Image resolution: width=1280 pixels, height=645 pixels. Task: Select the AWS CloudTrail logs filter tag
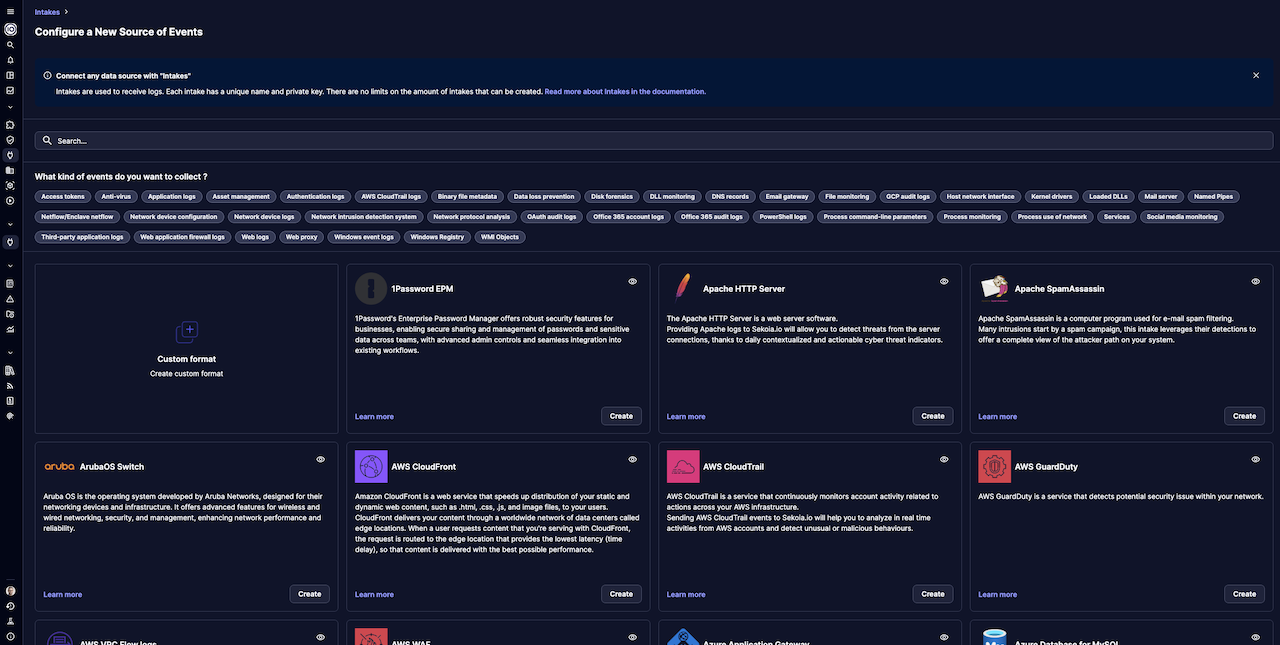click(x=391, y=197)
